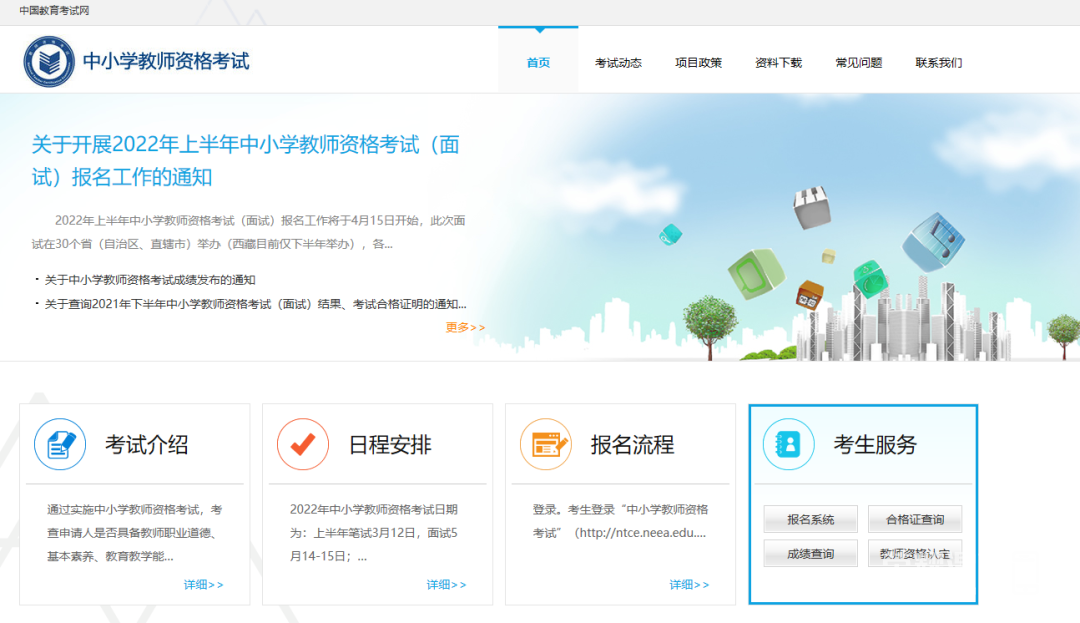Click summary text mentioning 4月15日开始
1080x623 pixels.
249,232
